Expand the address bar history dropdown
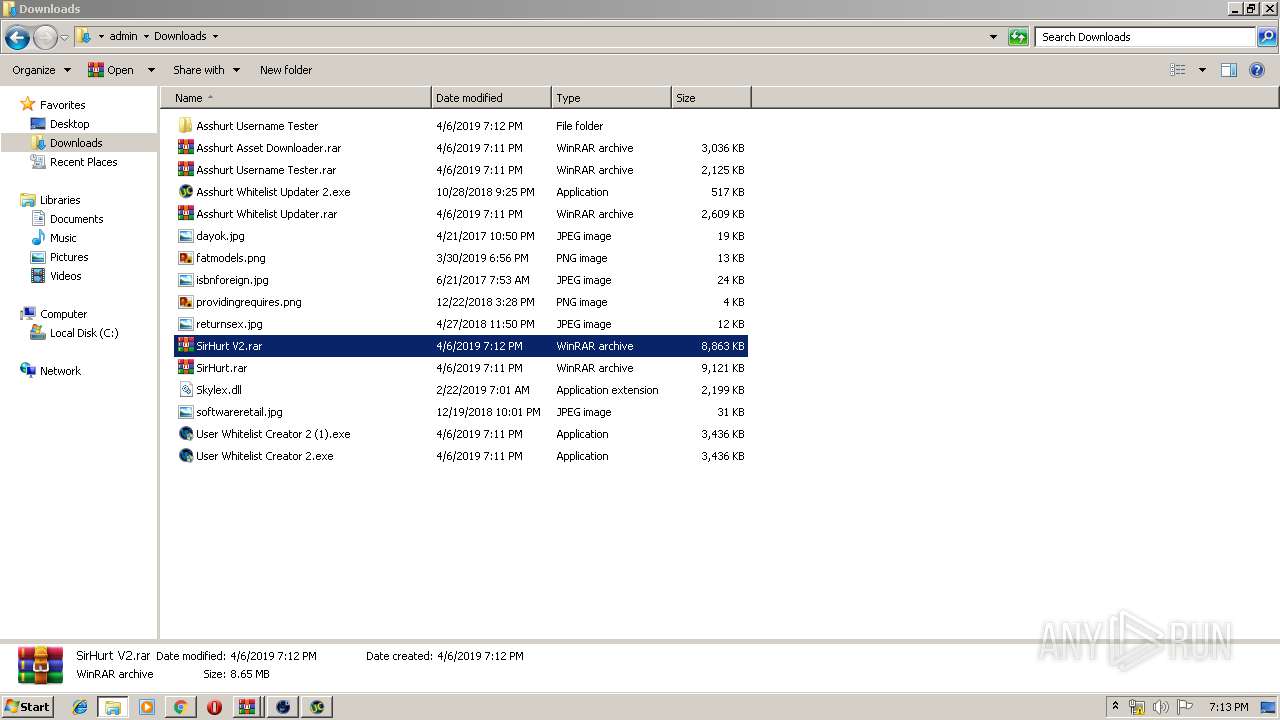 pyautogui.click(x=993, y=37)
